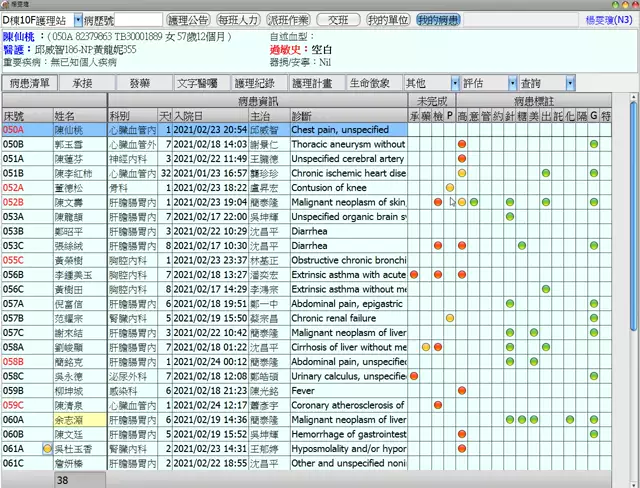Click the 交班 handover button

(x=338, y=20)
